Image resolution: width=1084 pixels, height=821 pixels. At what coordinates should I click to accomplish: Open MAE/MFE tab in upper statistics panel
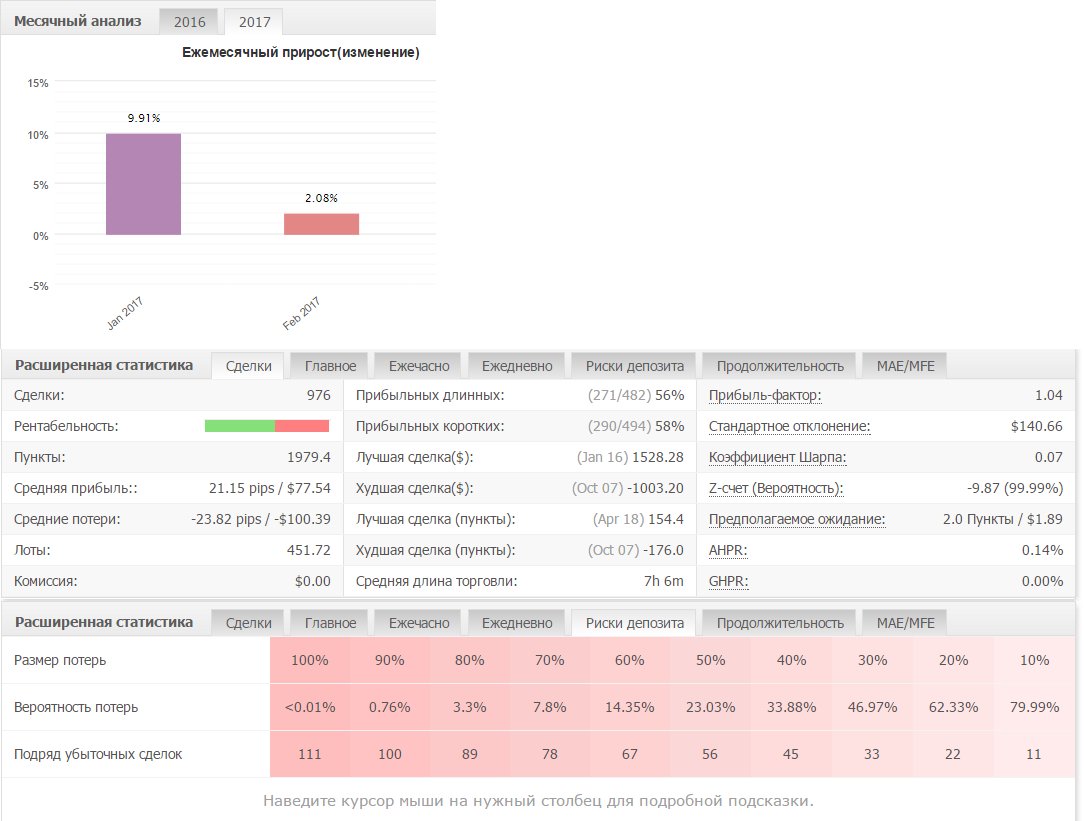pos(905,366)
